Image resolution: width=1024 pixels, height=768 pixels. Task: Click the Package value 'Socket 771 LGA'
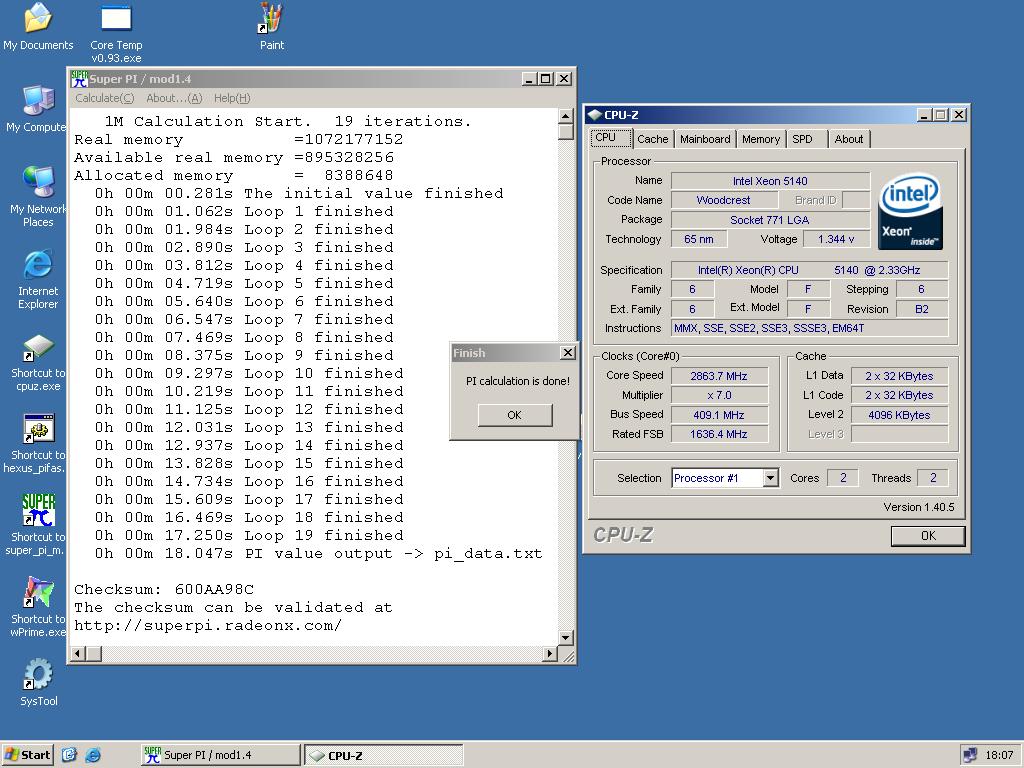770,220
